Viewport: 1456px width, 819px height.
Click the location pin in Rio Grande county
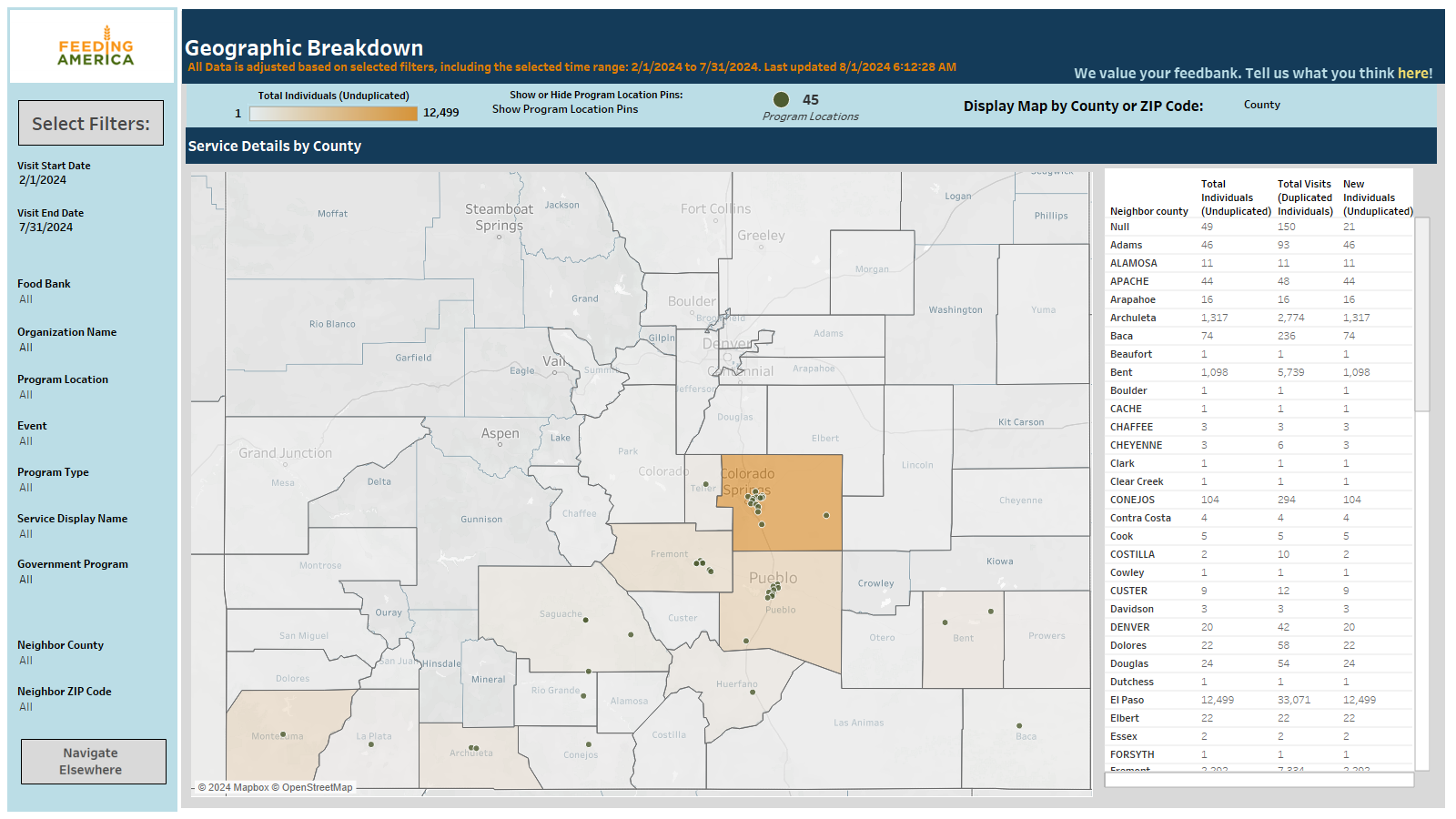583,696
